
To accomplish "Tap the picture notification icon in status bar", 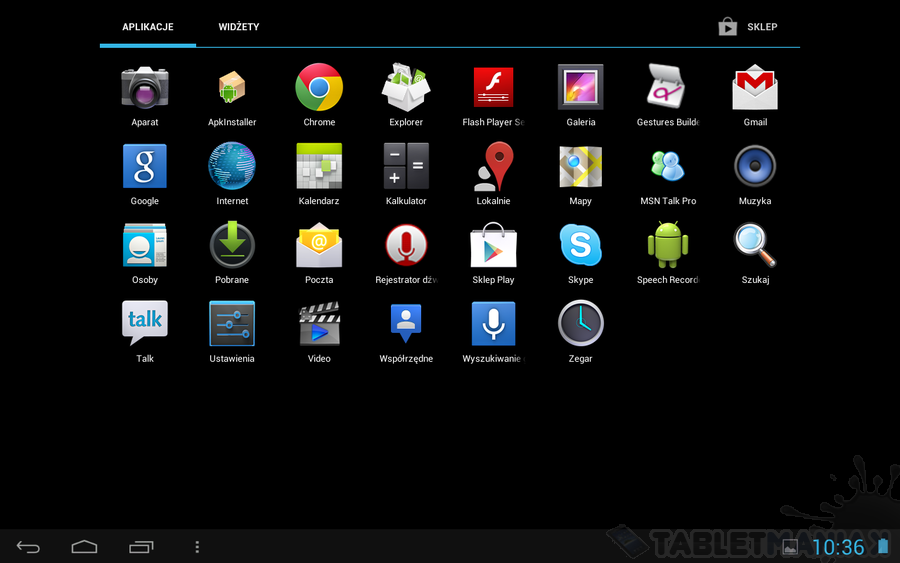I will pyautogui.click(x=790, y=547).
